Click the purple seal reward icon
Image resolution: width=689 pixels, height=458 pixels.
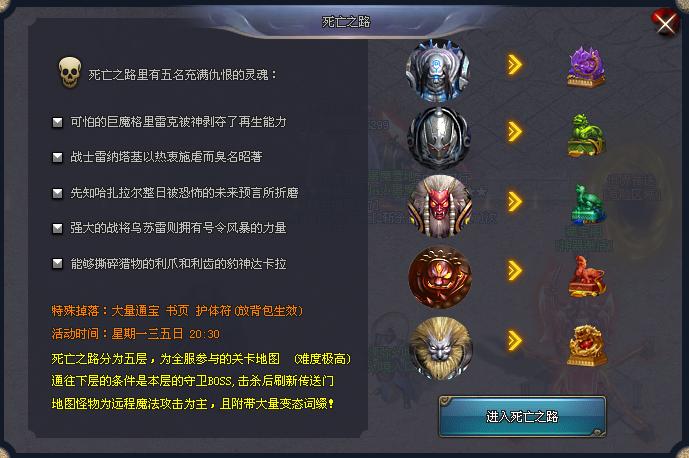[586, 67]
